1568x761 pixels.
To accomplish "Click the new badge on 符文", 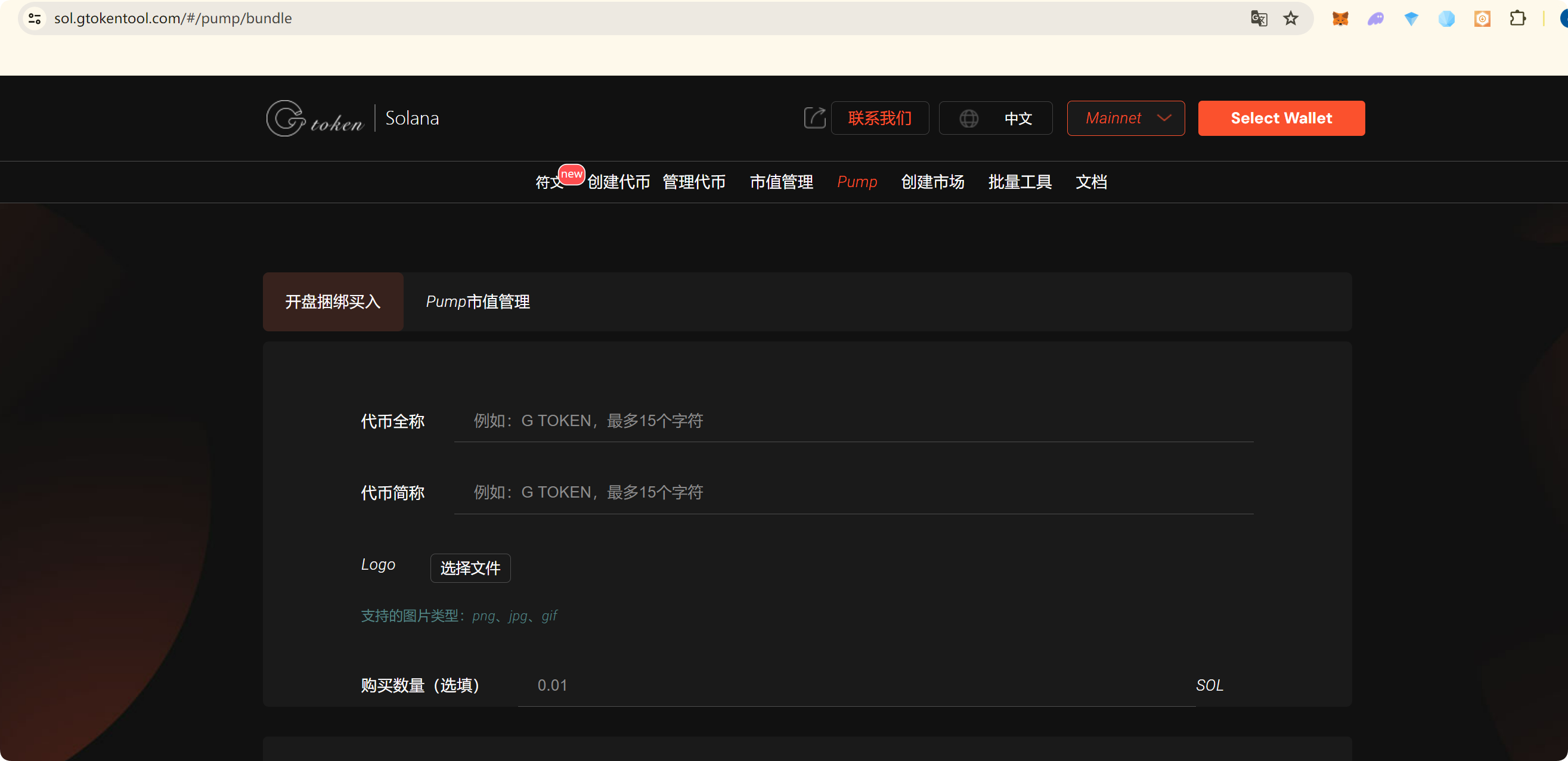I will pyautogui.click(x=572, y=174).
